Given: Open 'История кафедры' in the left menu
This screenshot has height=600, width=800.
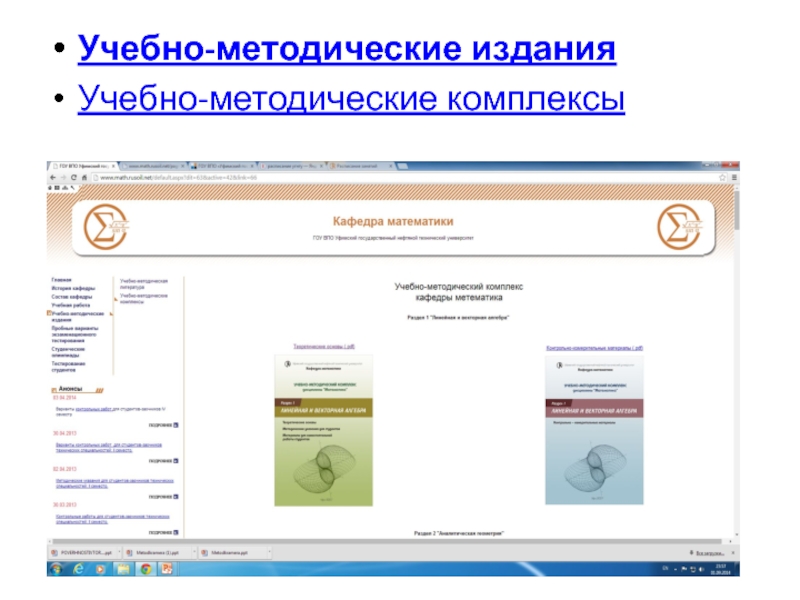Looking at the screenshot, I should (72, 289).
